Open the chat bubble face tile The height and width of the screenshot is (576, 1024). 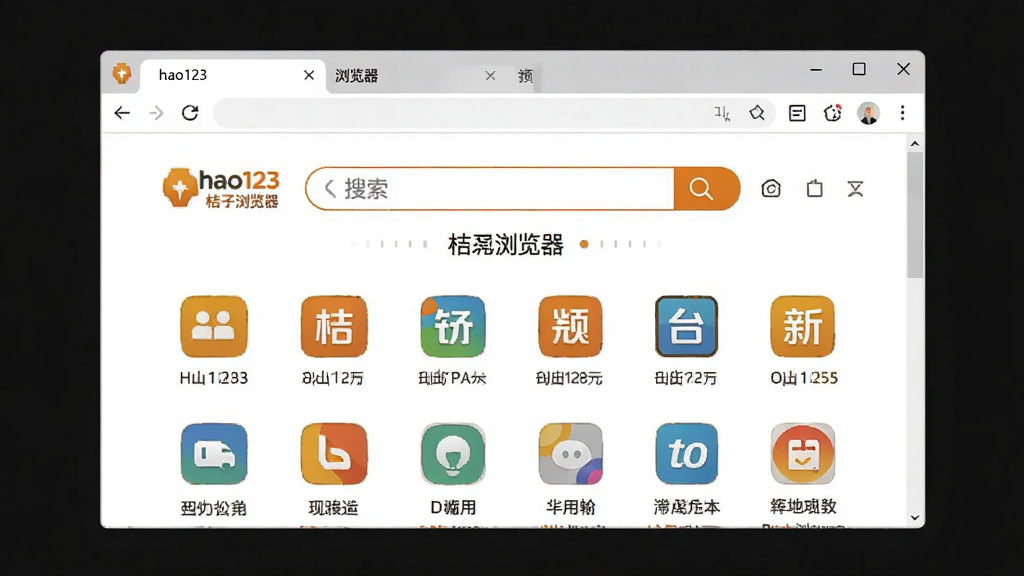pos(570,454)
